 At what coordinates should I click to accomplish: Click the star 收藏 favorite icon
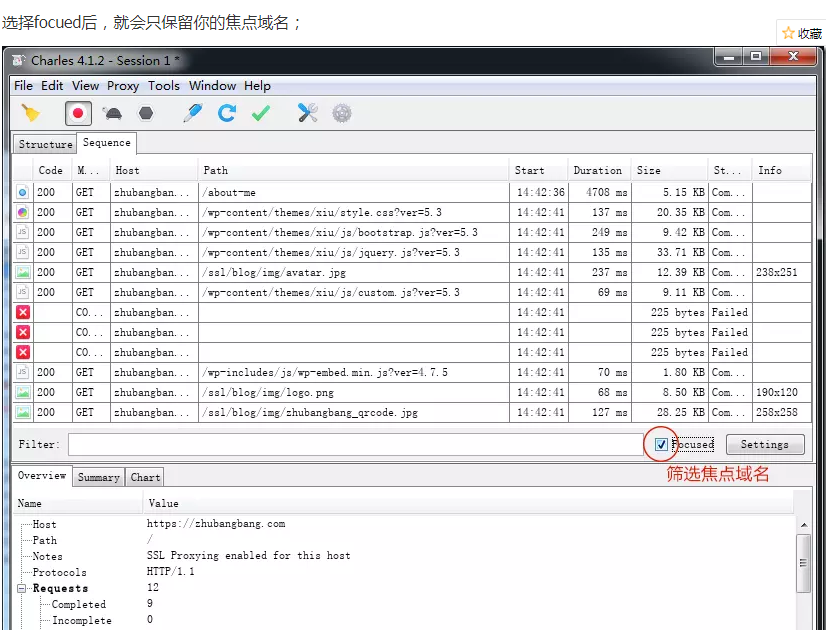788,33
